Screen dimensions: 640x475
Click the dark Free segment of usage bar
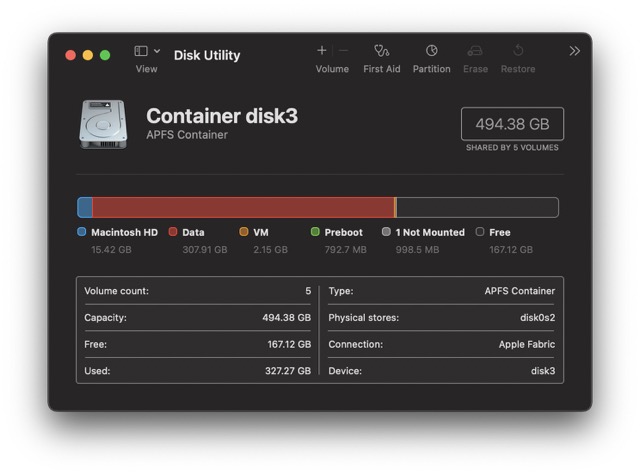pos(478,207)
